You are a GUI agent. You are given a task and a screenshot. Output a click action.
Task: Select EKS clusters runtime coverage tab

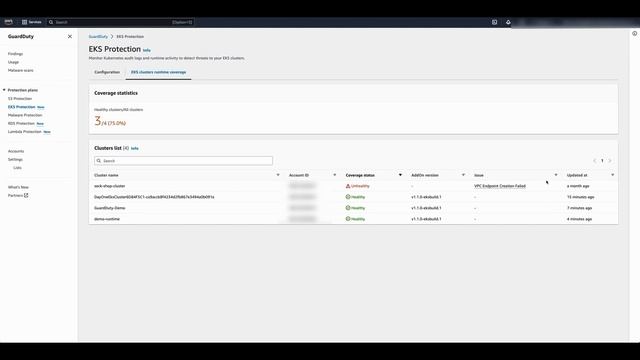click(158, 72)
